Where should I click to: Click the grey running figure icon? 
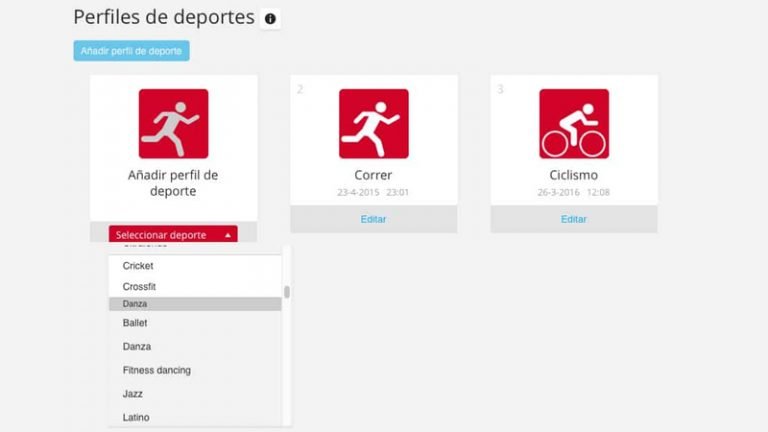coord(173,123)
